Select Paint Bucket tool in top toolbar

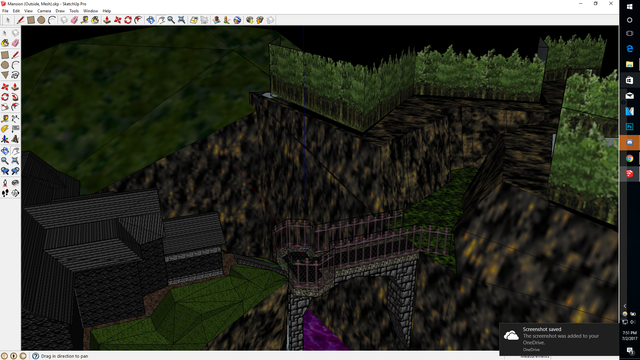[95, 20]
